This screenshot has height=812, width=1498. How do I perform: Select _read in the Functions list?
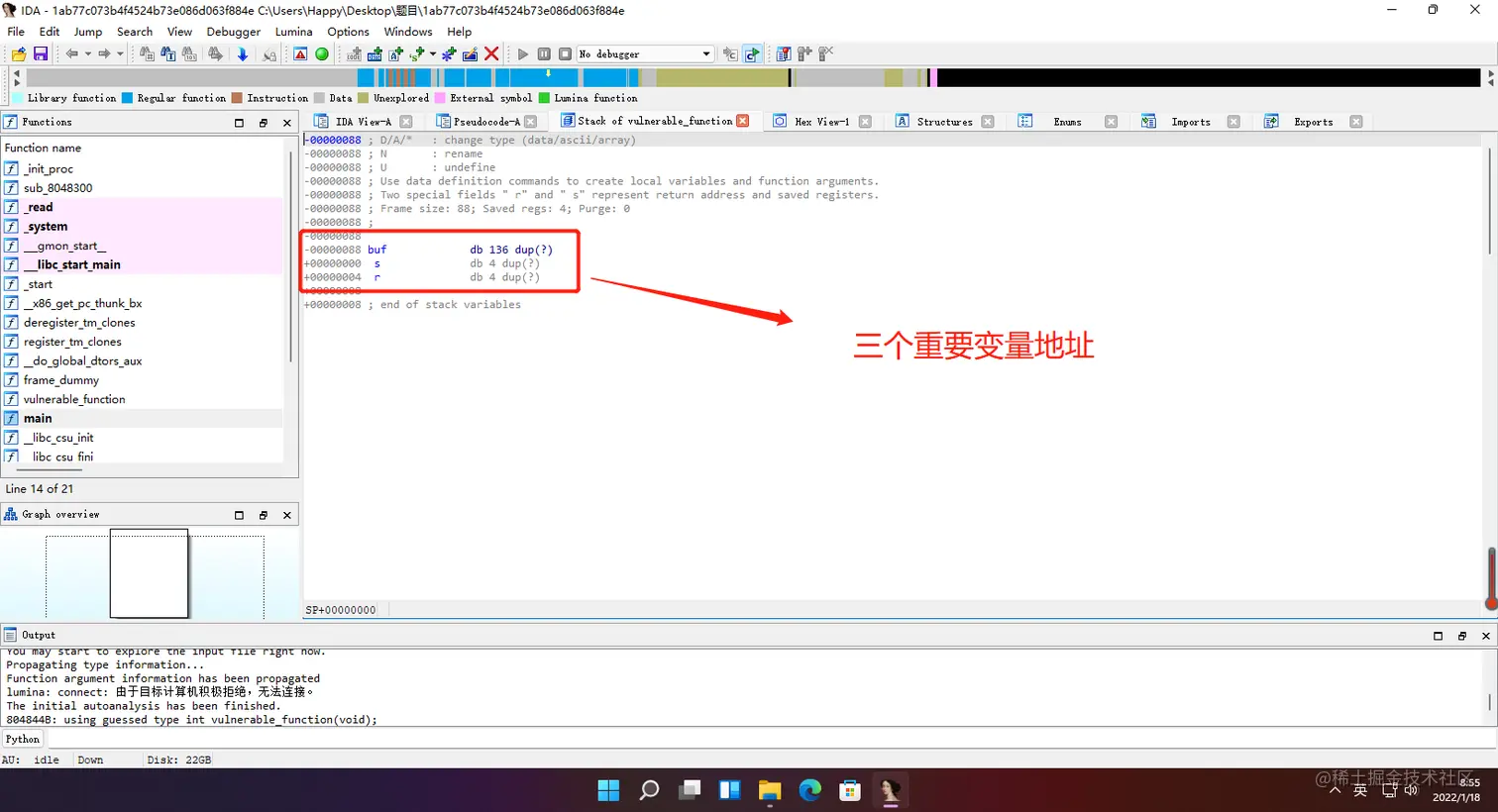pos(143,207)
